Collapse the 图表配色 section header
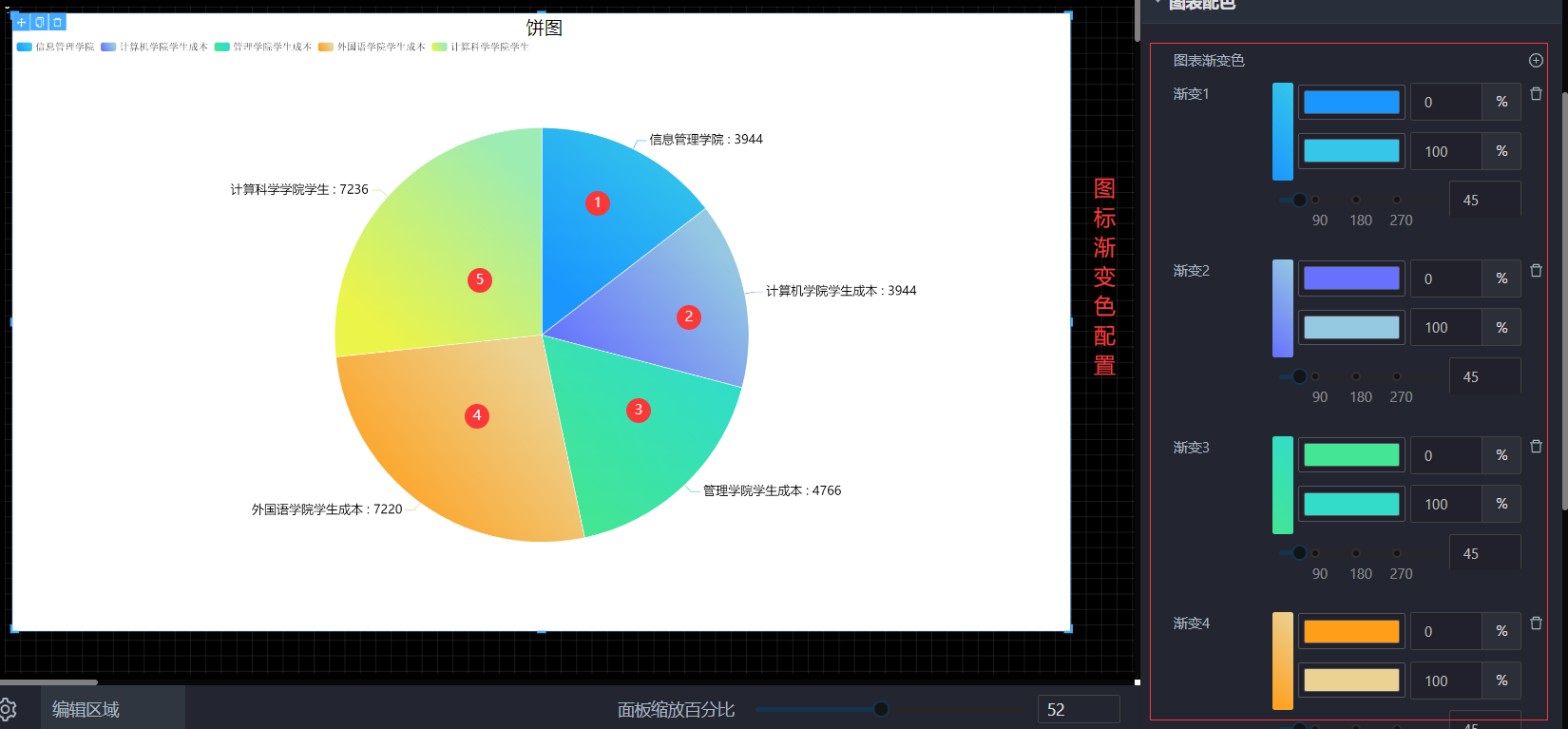Viewport: 1568px width, 729px height. pos(1201,5)
